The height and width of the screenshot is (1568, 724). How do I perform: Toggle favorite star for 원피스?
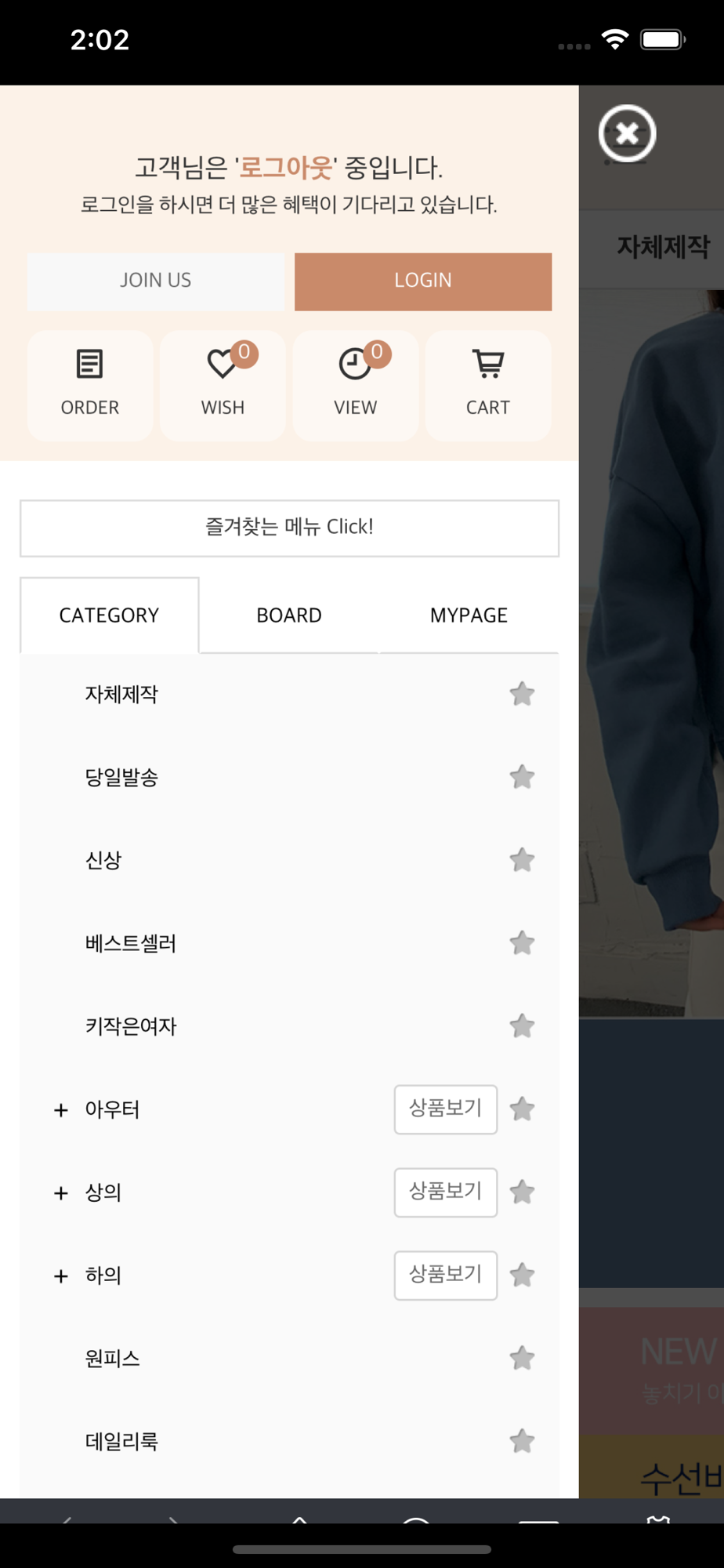(522, 1358)
